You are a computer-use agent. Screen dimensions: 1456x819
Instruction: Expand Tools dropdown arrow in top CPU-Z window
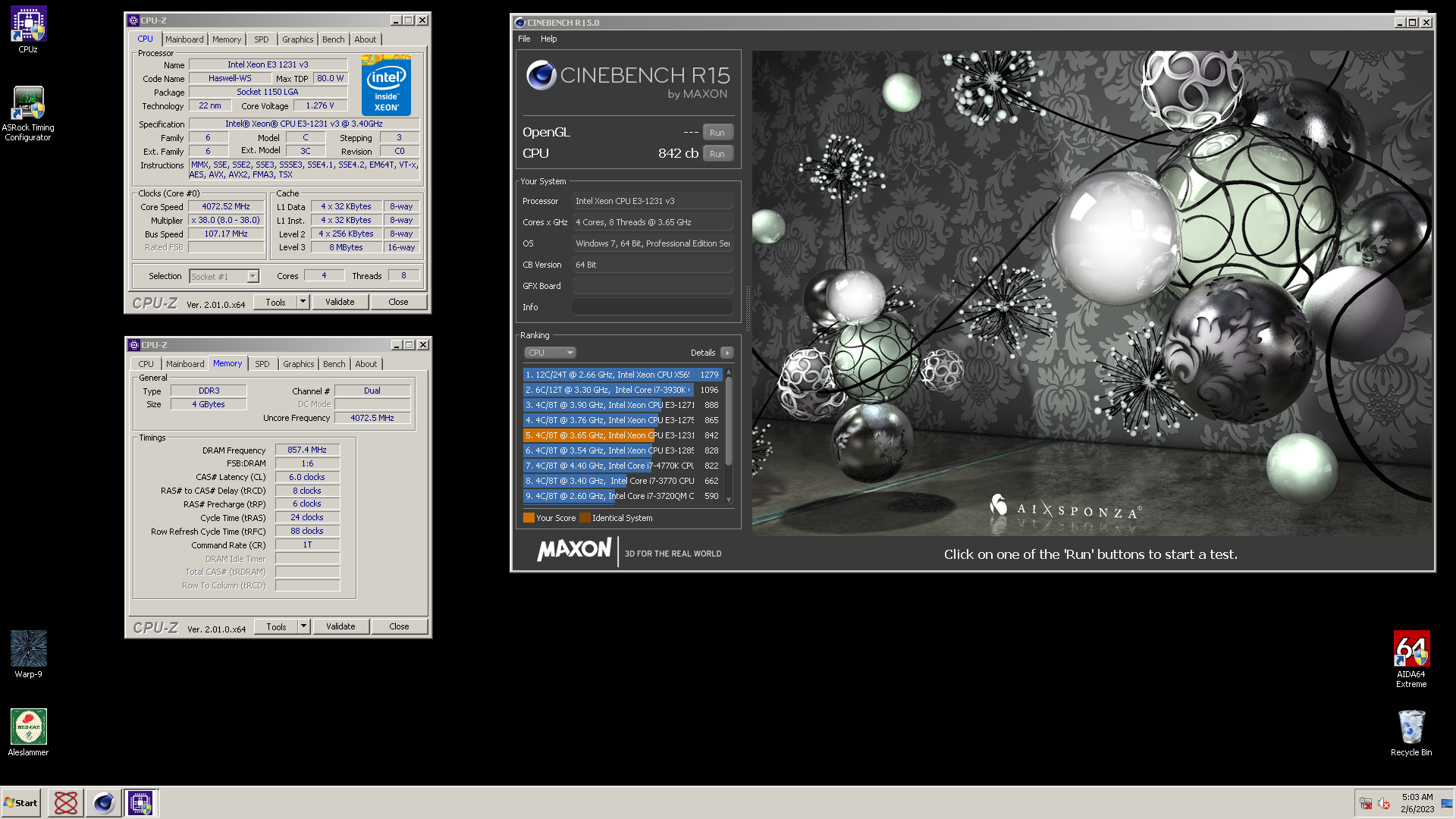pos(303,302)
